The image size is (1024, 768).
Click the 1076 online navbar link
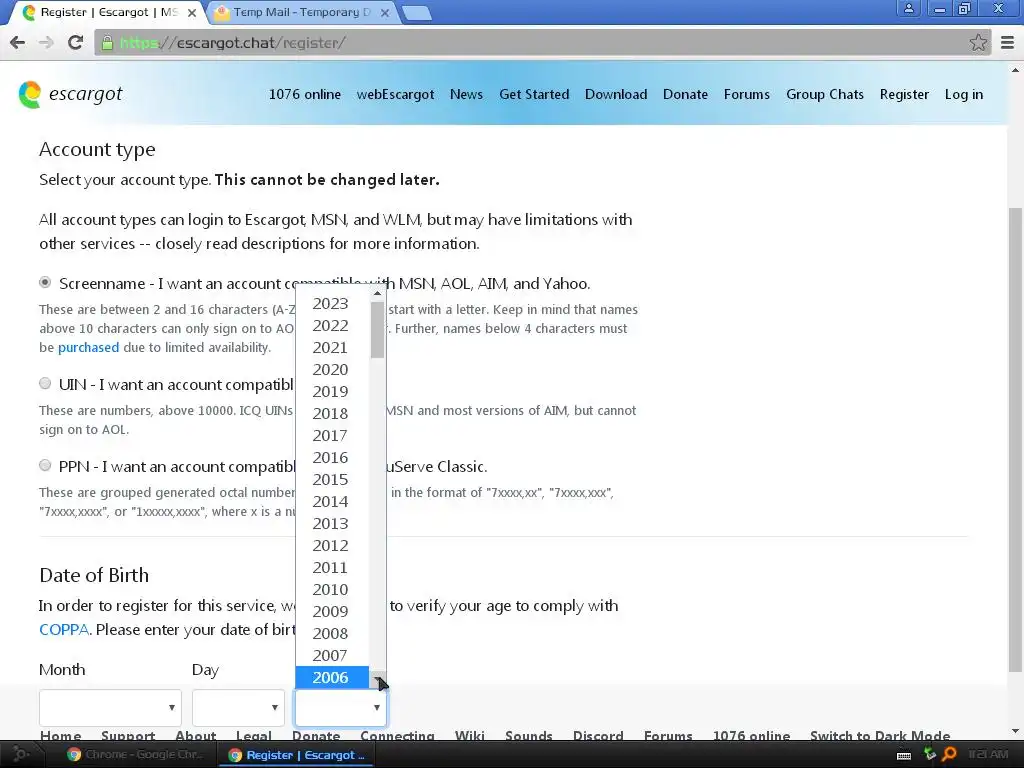pos(304,95)
